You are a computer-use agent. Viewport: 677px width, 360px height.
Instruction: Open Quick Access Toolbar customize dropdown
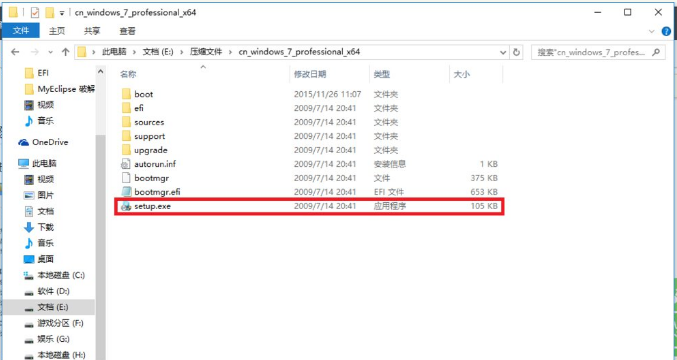pos(62,13)
